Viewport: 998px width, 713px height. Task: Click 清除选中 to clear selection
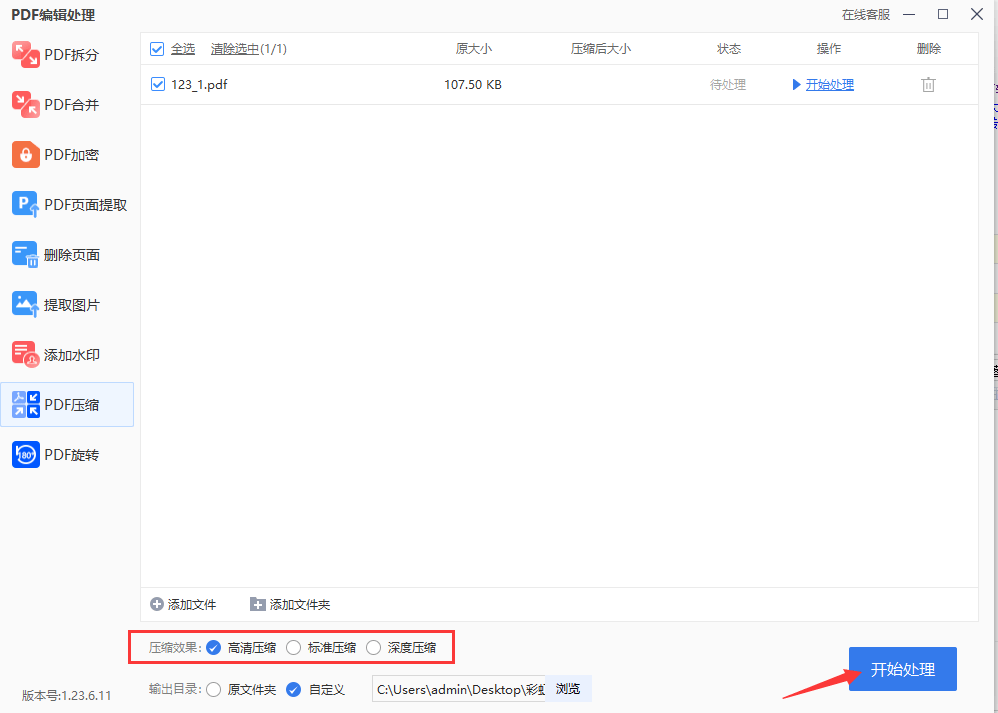234,49
